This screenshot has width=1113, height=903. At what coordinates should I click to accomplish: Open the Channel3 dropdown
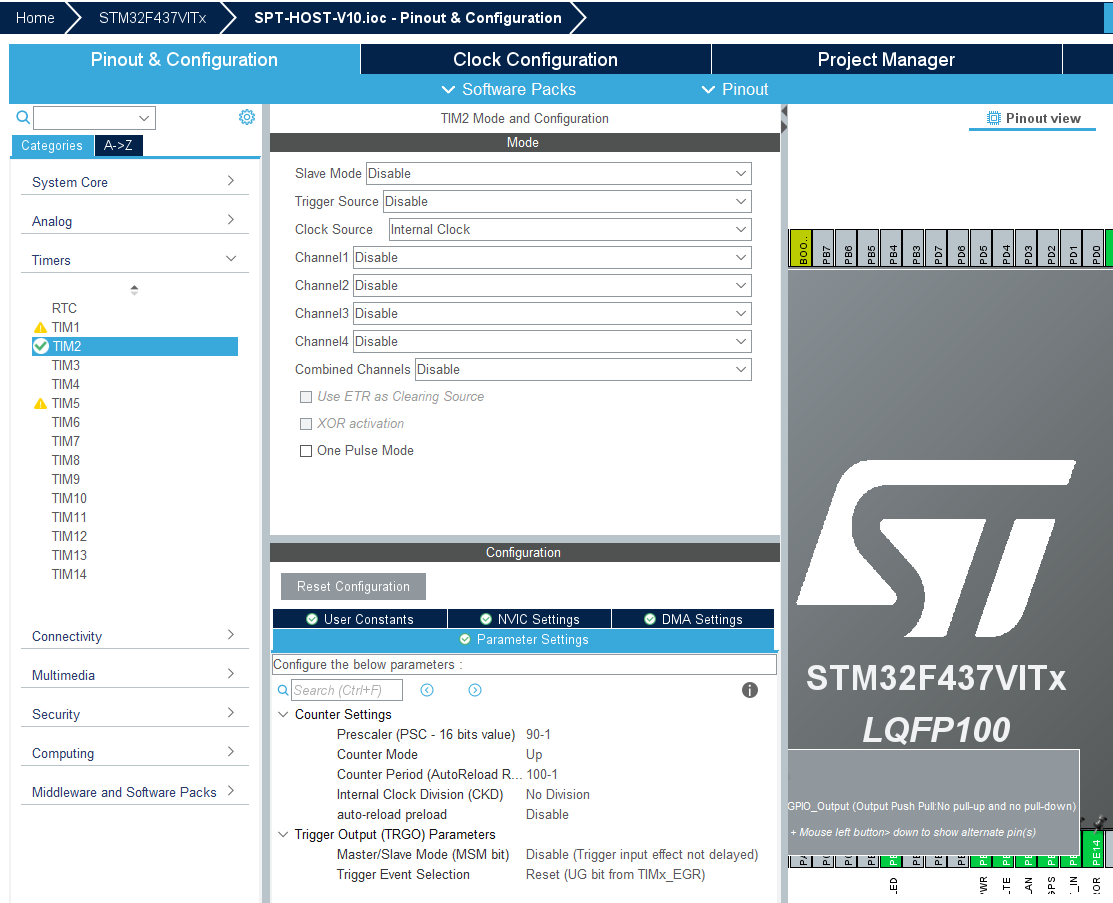(552, 313)
